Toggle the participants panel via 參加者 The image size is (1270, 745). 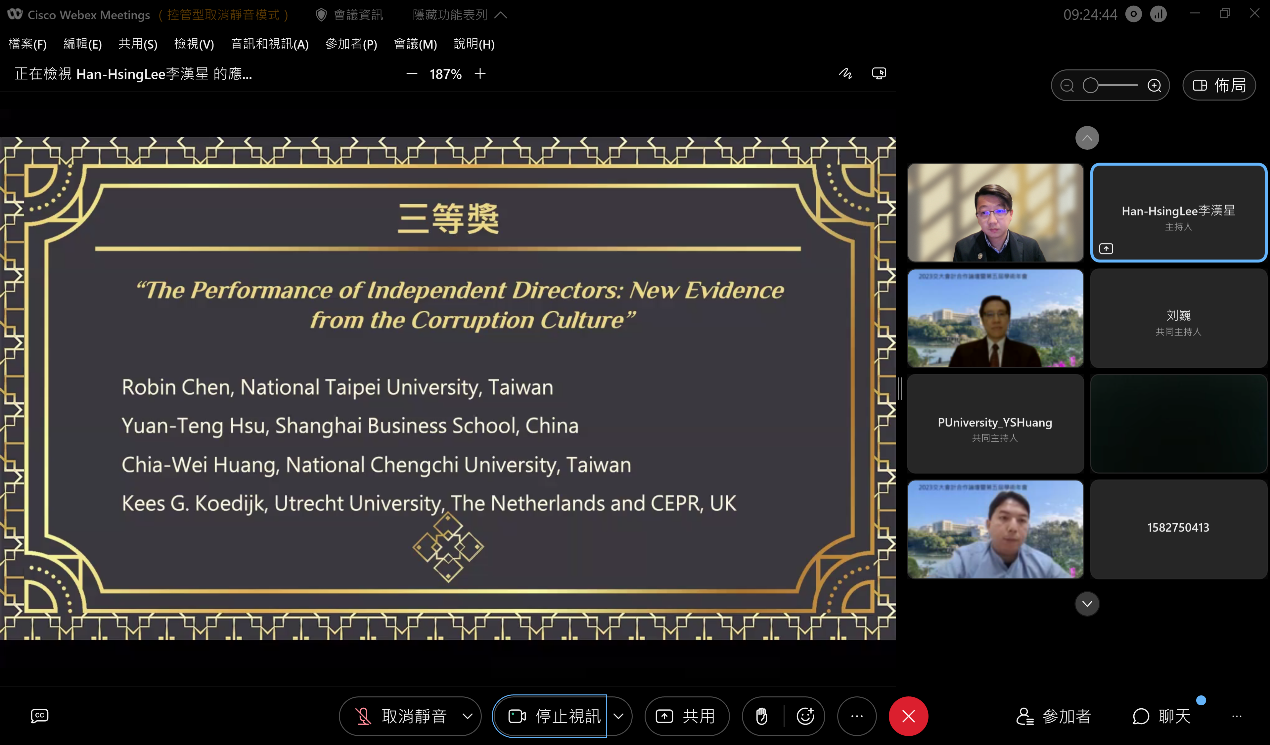click(x=1054, y=716)
